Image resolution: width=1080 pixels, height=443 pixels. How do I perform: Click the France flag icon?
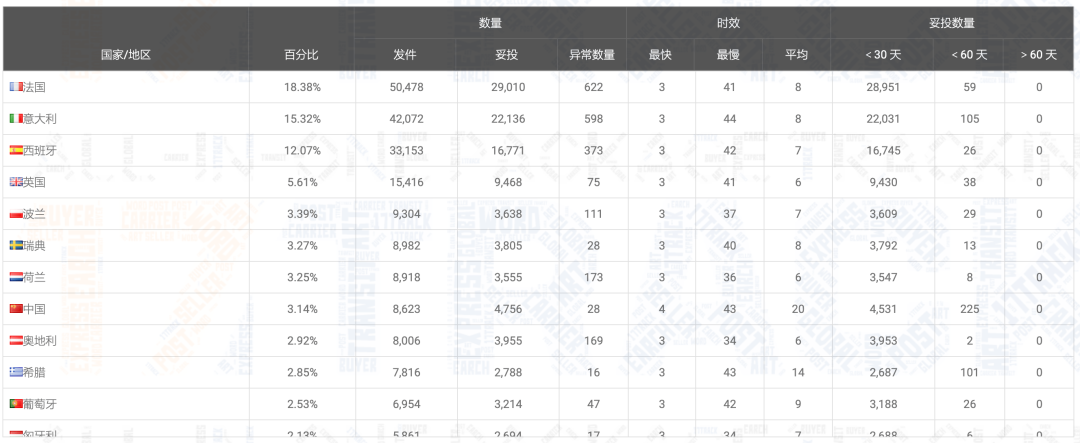[16, 87]
